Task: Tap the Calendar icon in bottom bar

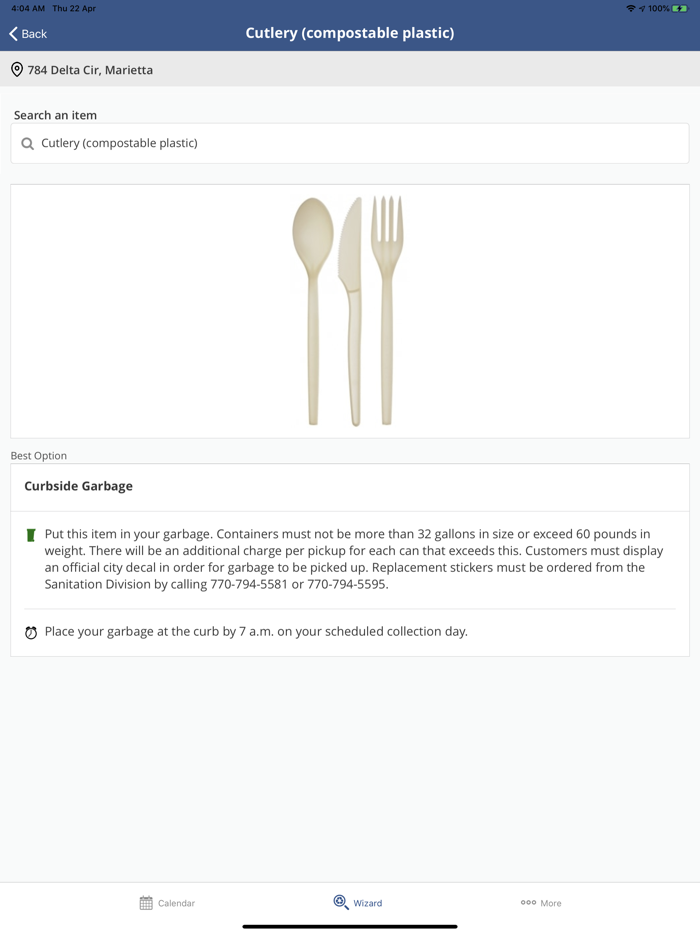Action: tap(146, 903)
